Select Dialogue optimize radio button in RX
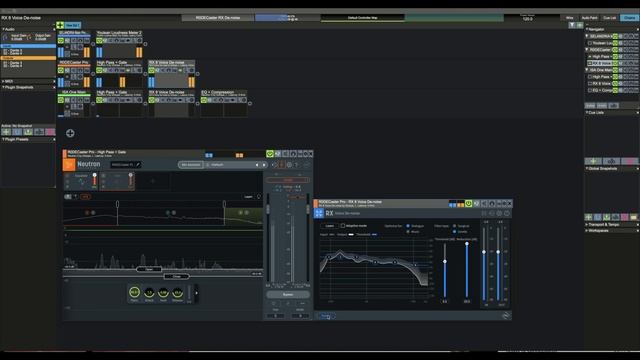This screenshot has height=360, width=640. 408,226
